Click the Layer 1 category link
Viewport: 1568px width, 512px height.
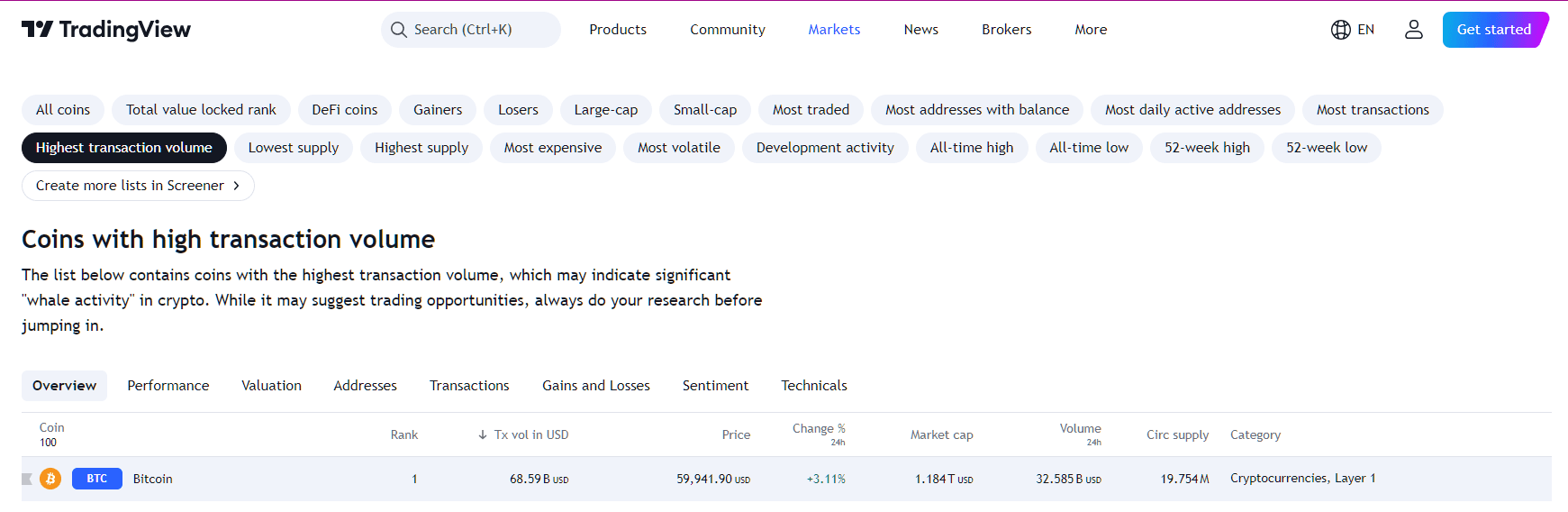(1355, 479)
